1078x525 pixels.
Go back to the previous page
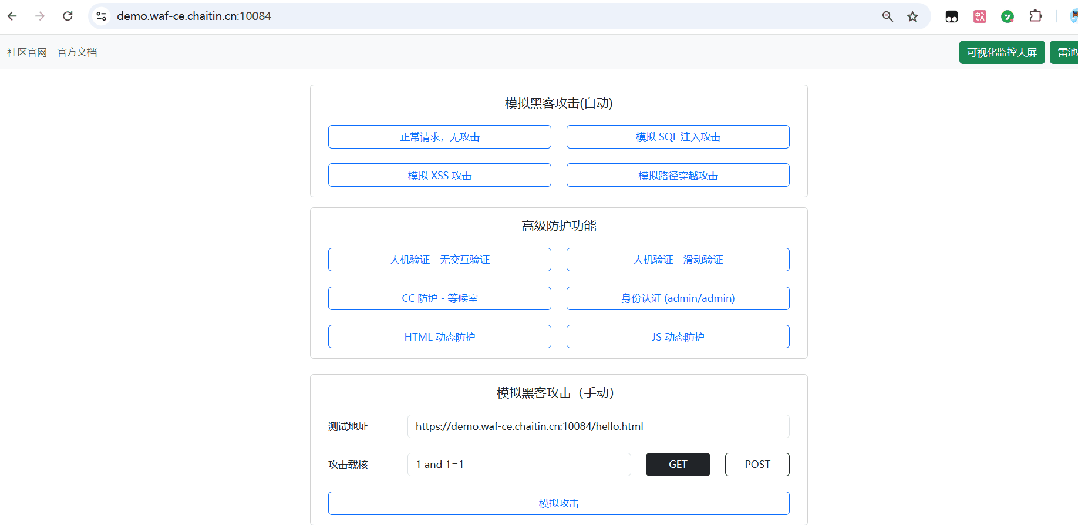pos(12,16)
